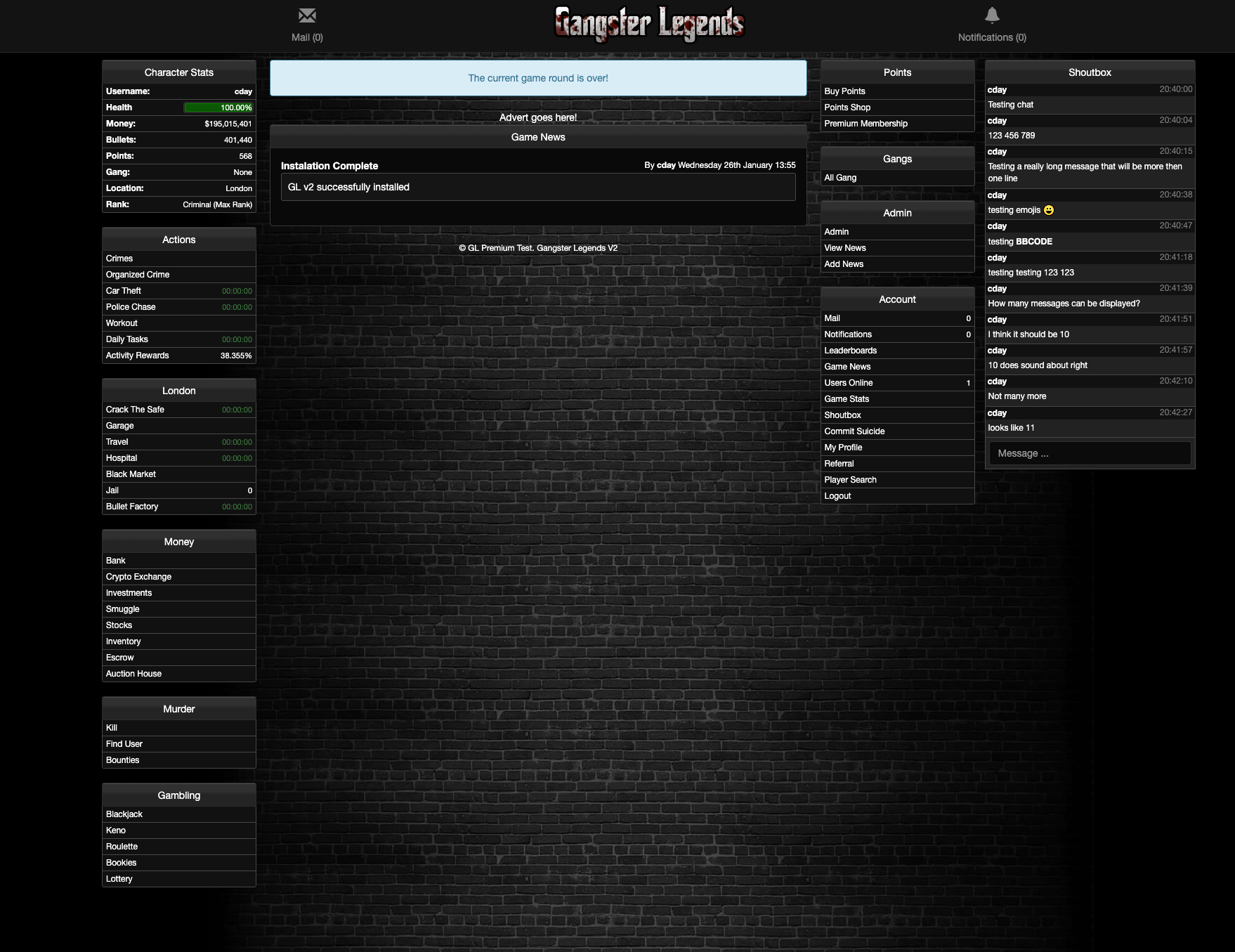Log out via the Logout link
This screenshot has width=1235, height=952.
(837, 496)
